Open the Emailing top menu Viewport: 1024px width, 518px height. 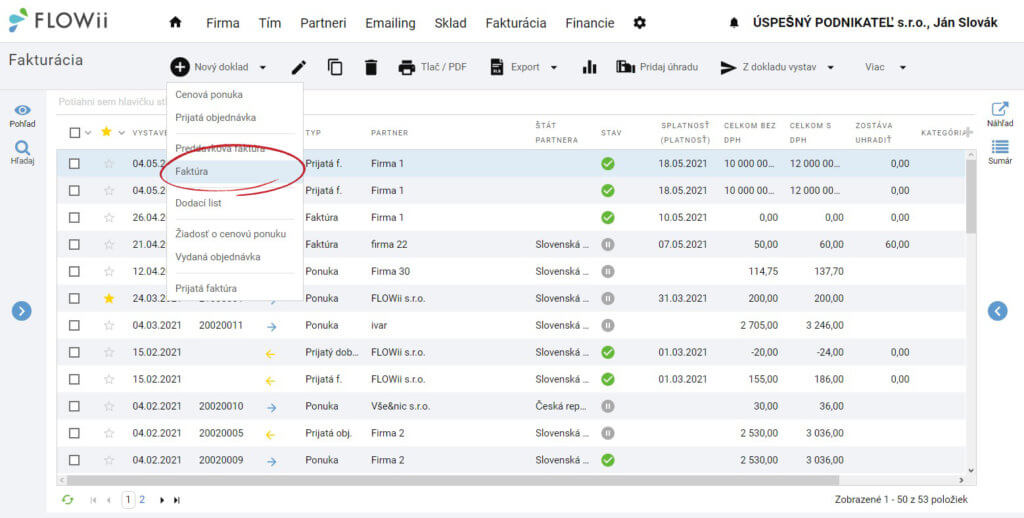point(390,23)
